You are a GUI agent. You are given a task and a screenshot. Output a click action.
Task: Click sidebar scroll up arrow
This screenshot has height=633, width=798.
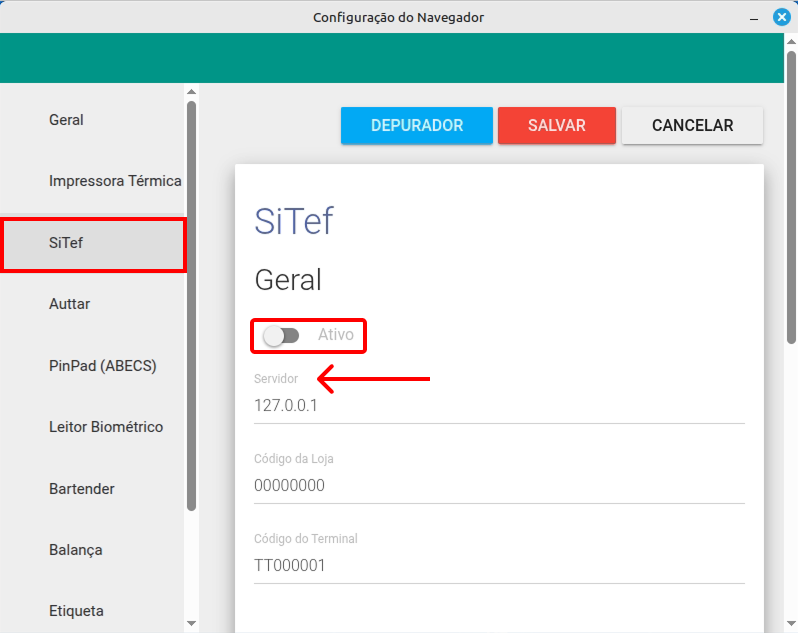191,93
